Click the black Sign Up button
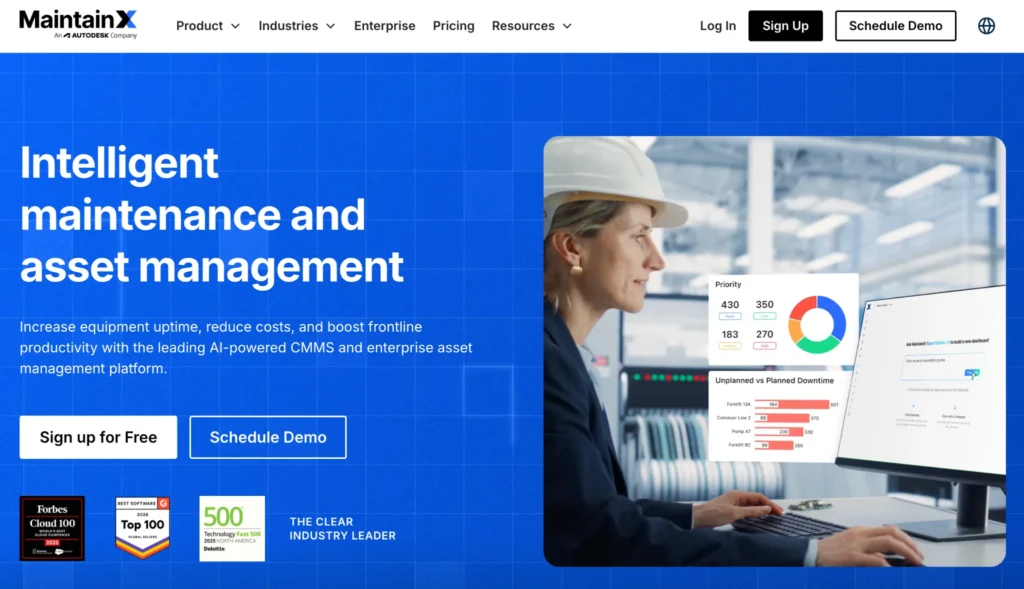 [785, 26]
